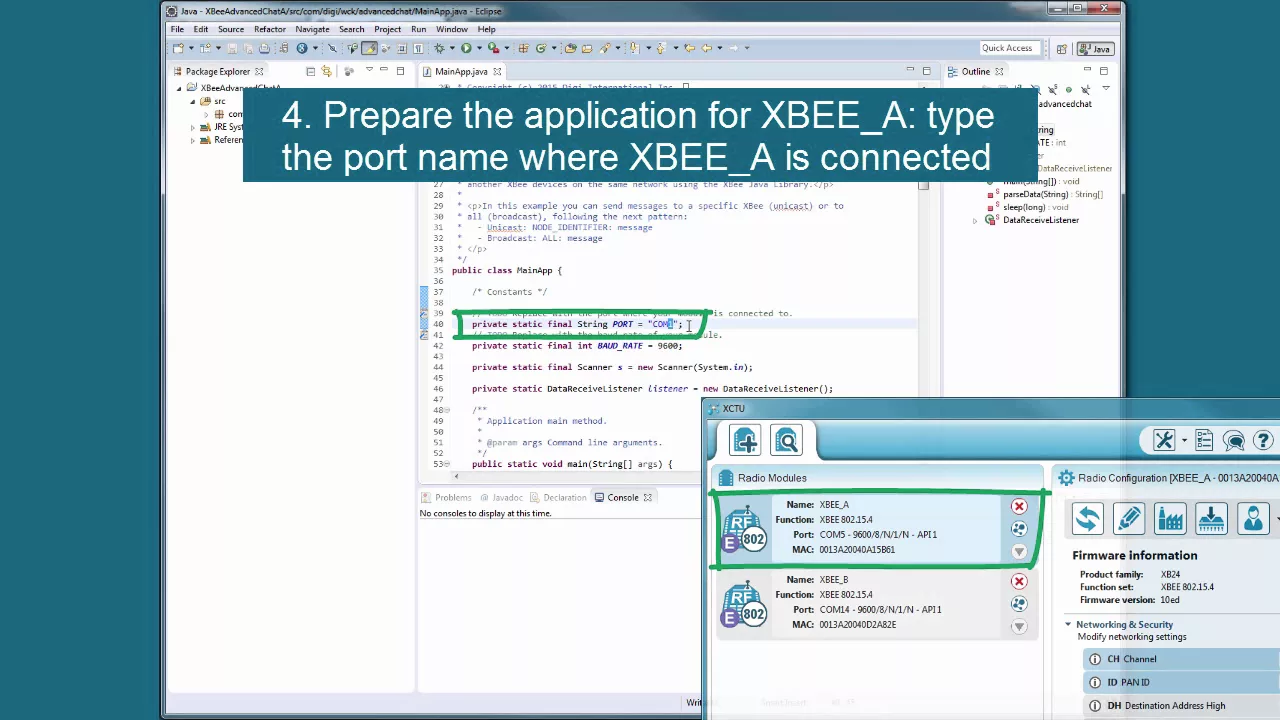This screenshot has width=1280, height=720.
Task: Write radio settings pencil icon
Action: (x=1129, y=518)
